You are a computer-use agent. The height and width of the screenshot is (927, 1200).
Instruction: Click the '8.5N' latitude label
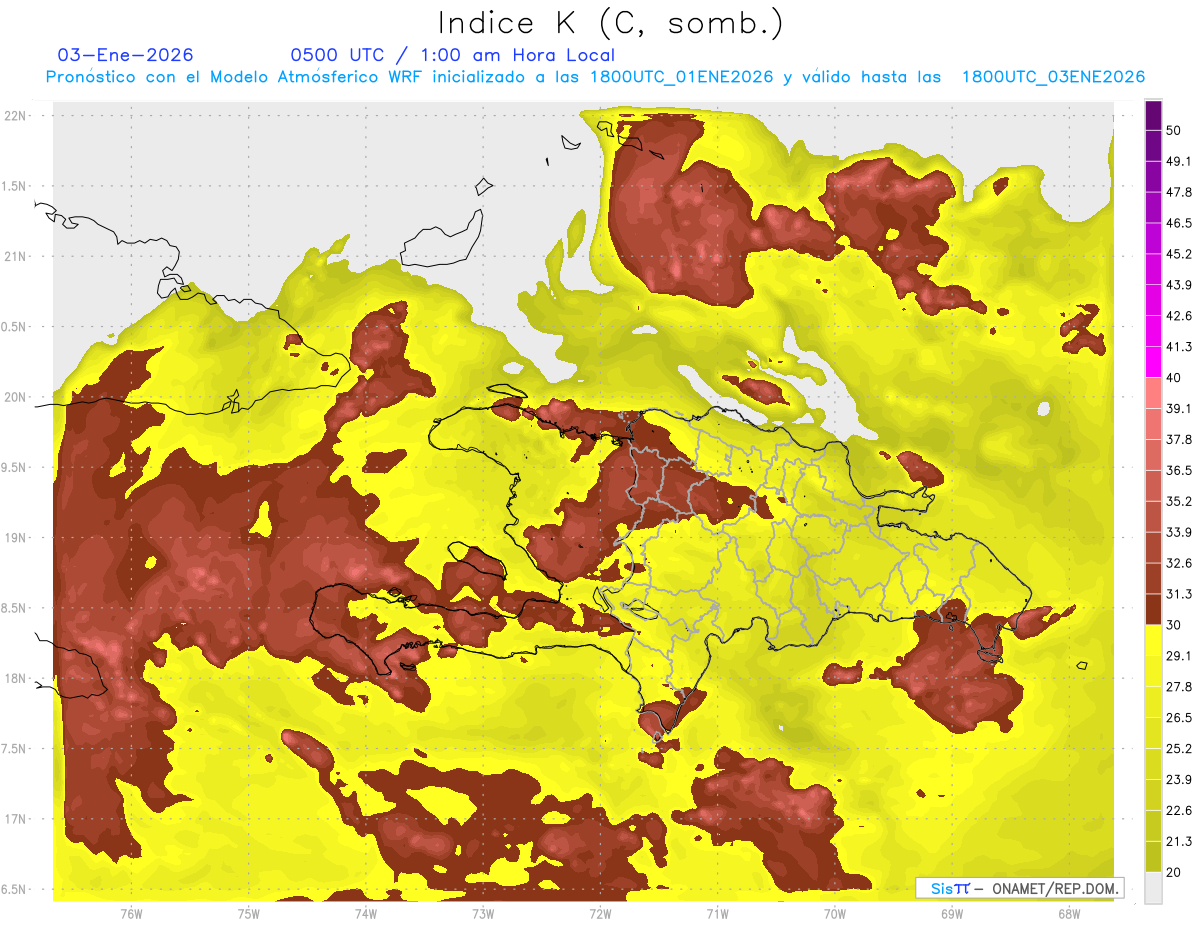[14, 608]
